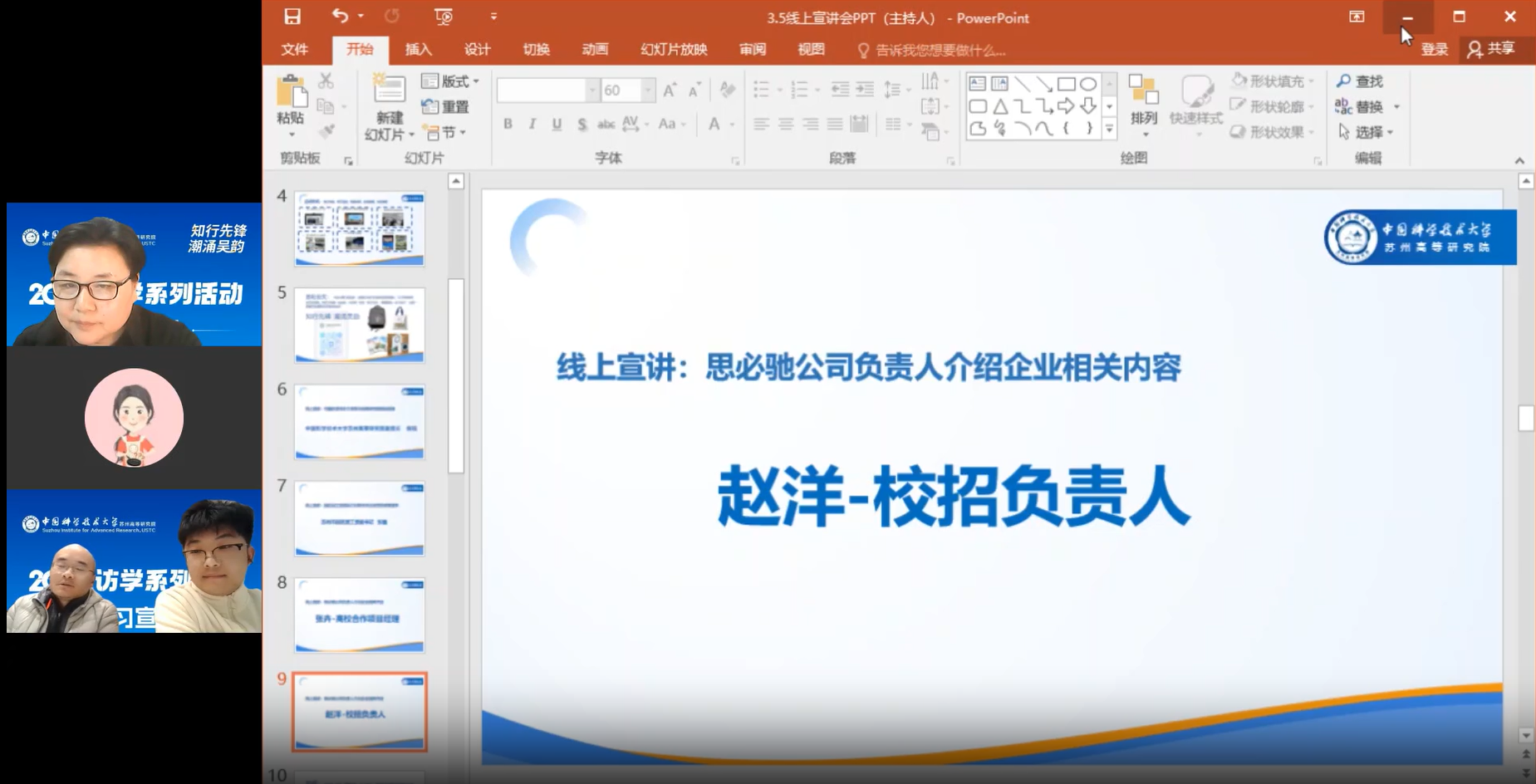The height and width of the screenshot is (784, 1536).
Task: Click the 排列 arrange button
Action: (x=1144, y=105)
